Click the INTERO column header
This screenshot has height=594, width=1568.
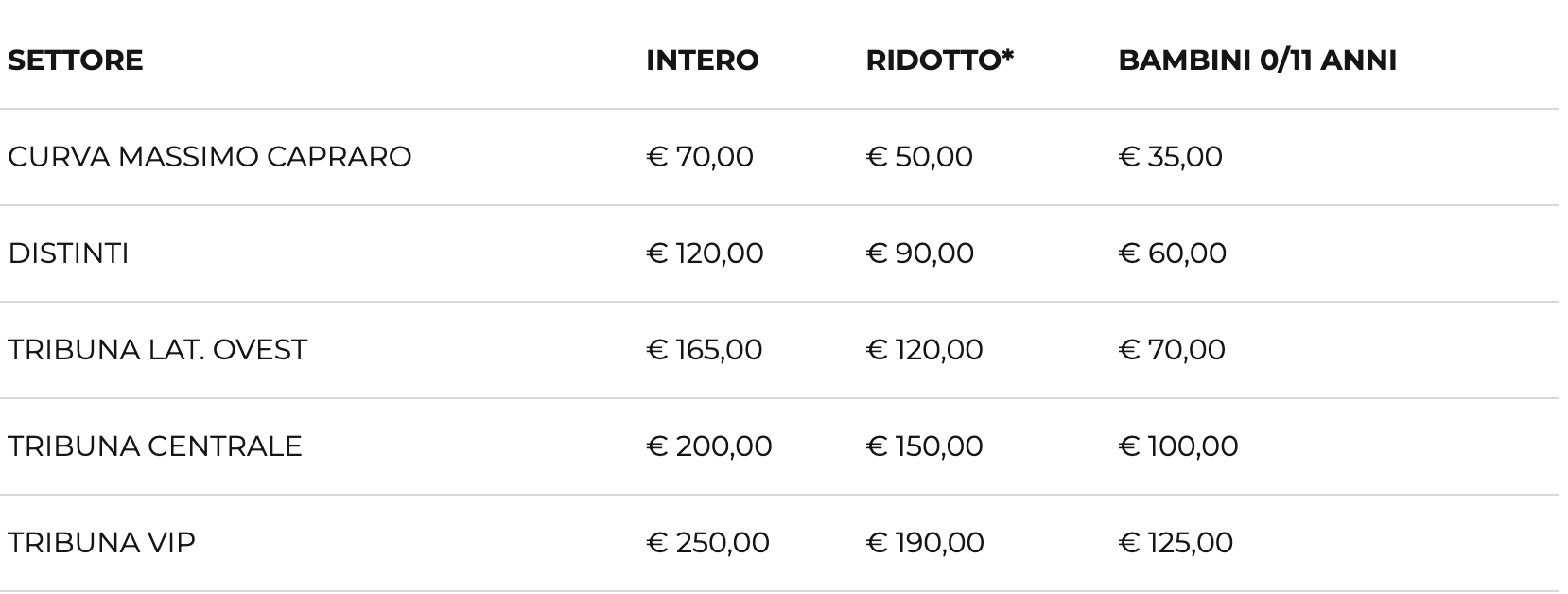702,61
